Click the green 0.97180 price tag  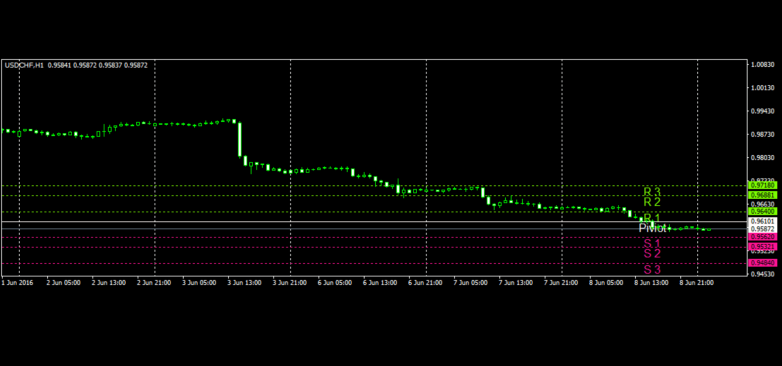[x=763, y=185]
